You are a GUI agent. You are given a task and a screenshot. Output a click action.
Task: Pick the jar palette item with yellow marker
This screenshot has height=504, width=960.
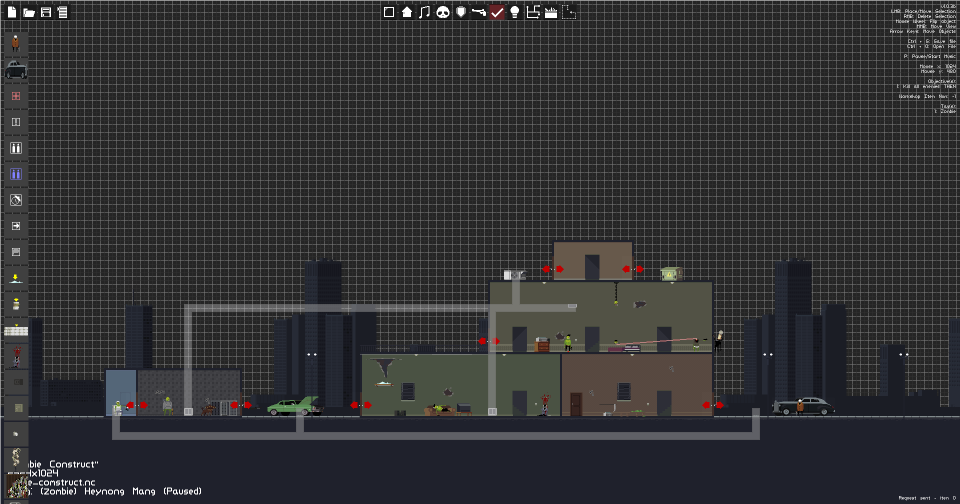16,304
